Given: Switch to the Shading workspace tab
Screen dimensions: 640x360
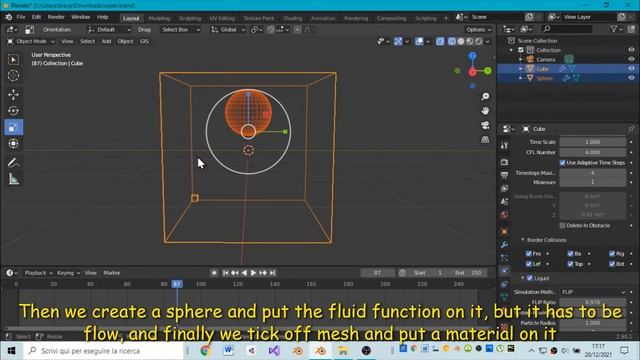Looking at the screenshot, I should [x=293, y=18].
